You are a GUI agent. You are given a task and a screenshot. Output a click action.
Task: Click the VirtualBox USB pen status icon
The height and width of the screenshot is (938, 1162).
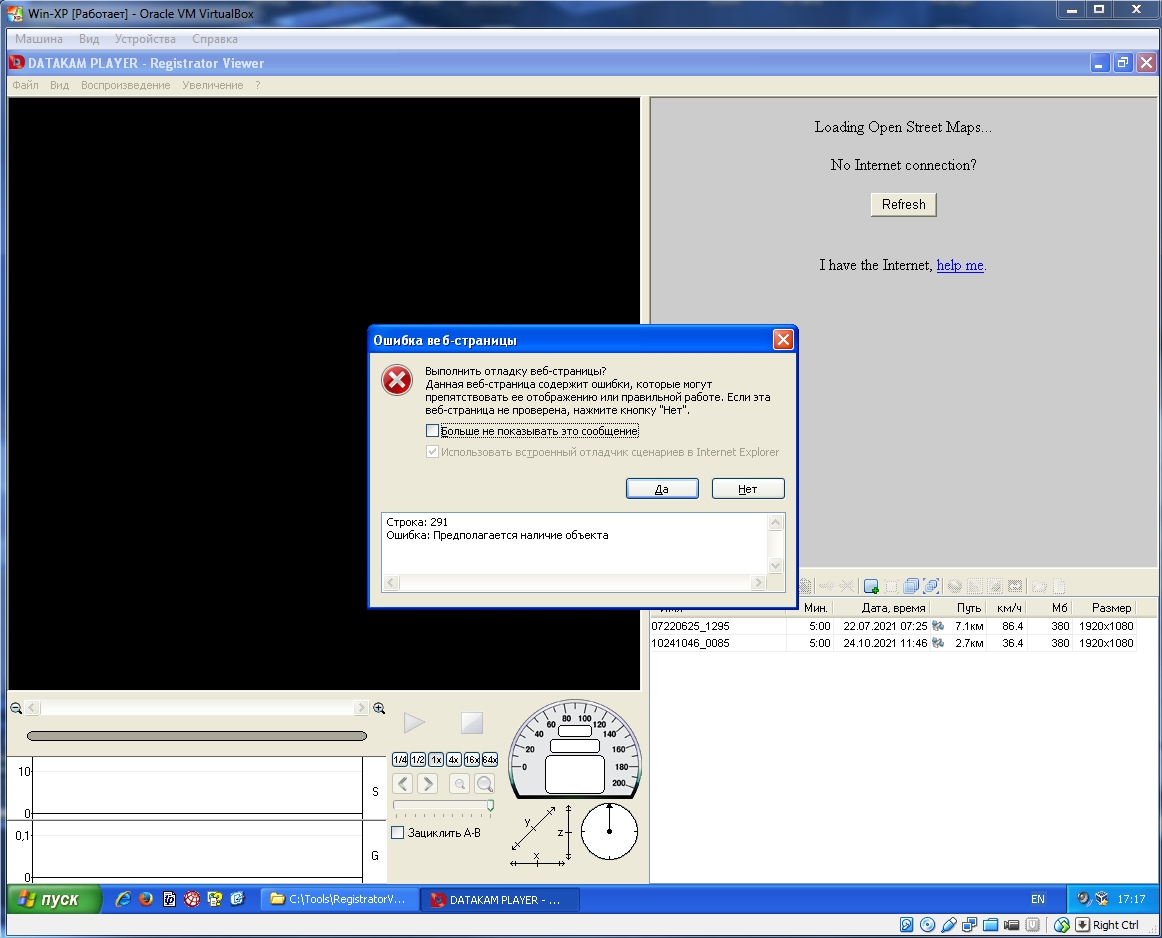pos(949,925)
